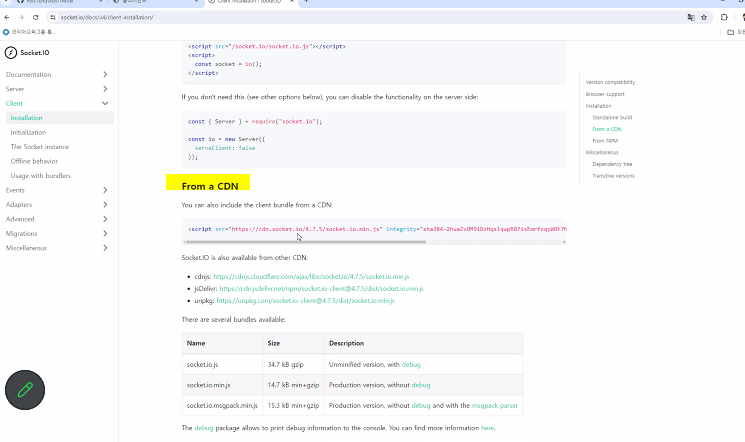Open the msgpack parser link
Image resolution: width=745 pixels, height=442 pixels.
495,405
